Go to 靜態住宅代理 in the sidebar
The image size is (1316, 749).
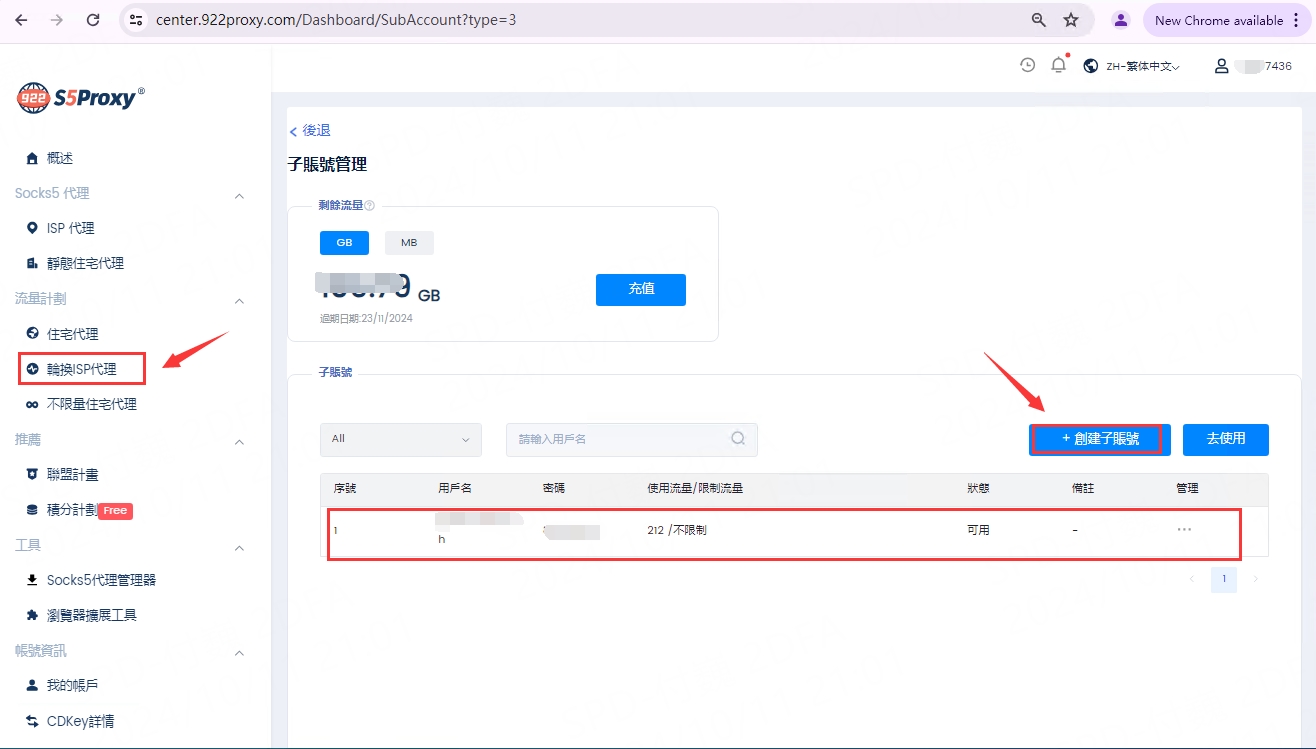click(85, 263)
